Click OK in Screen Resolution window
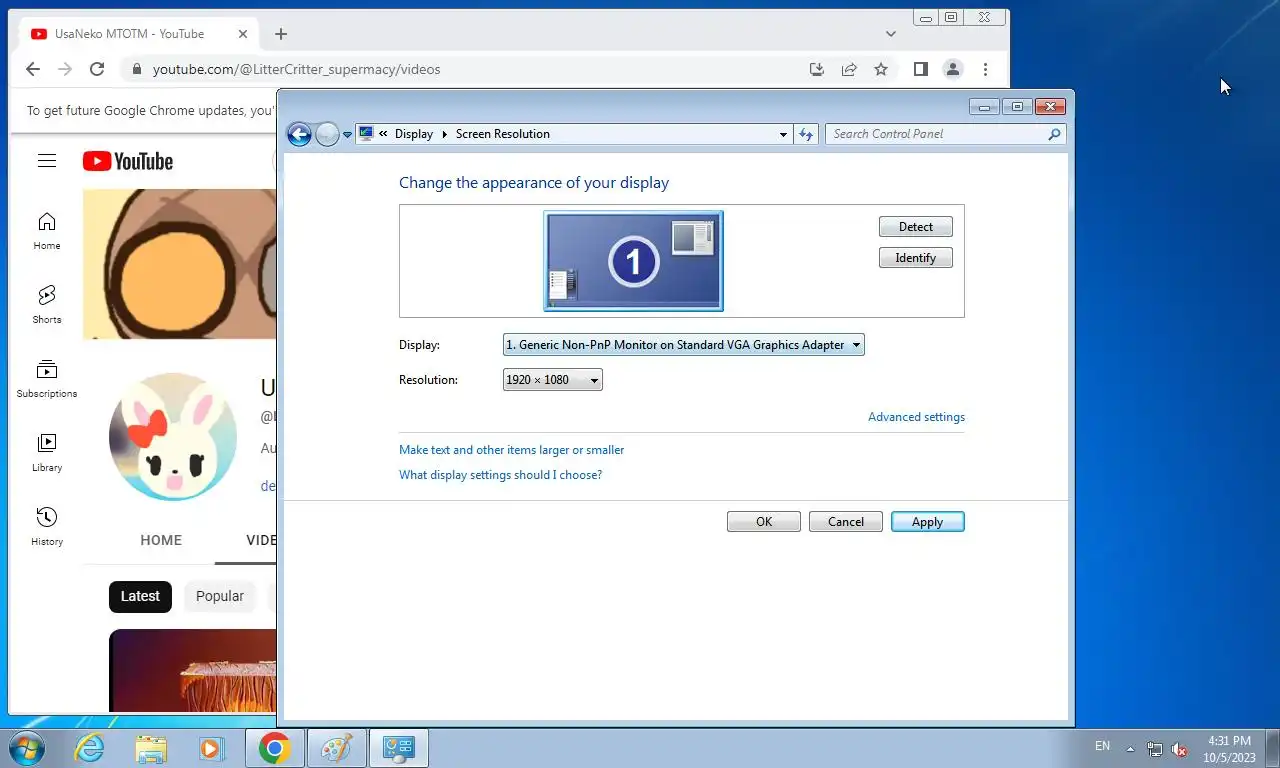The image size is (1280, 768). pyautogui.click(x=764, y=522)
